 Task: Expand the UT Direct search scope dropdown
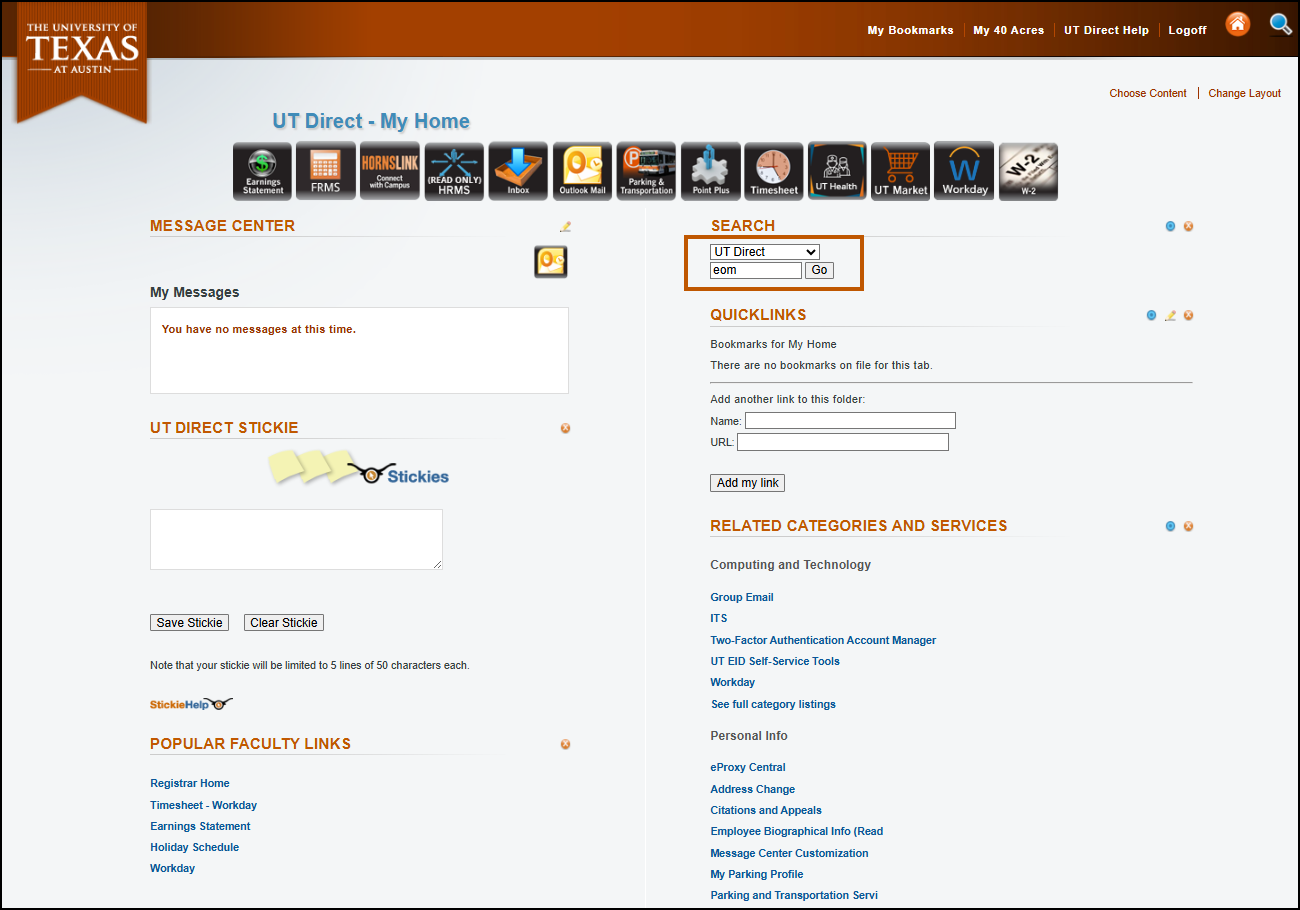765,252
